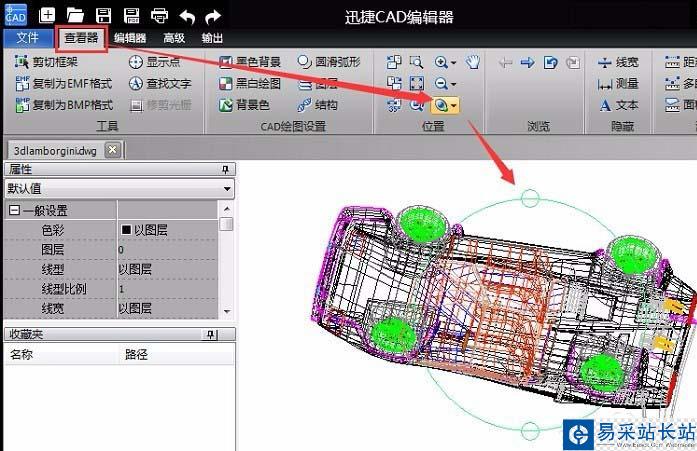Expand the zoom out dropdown arrow
The width and height of the screenshot is (697, 451).
[453, 84]
